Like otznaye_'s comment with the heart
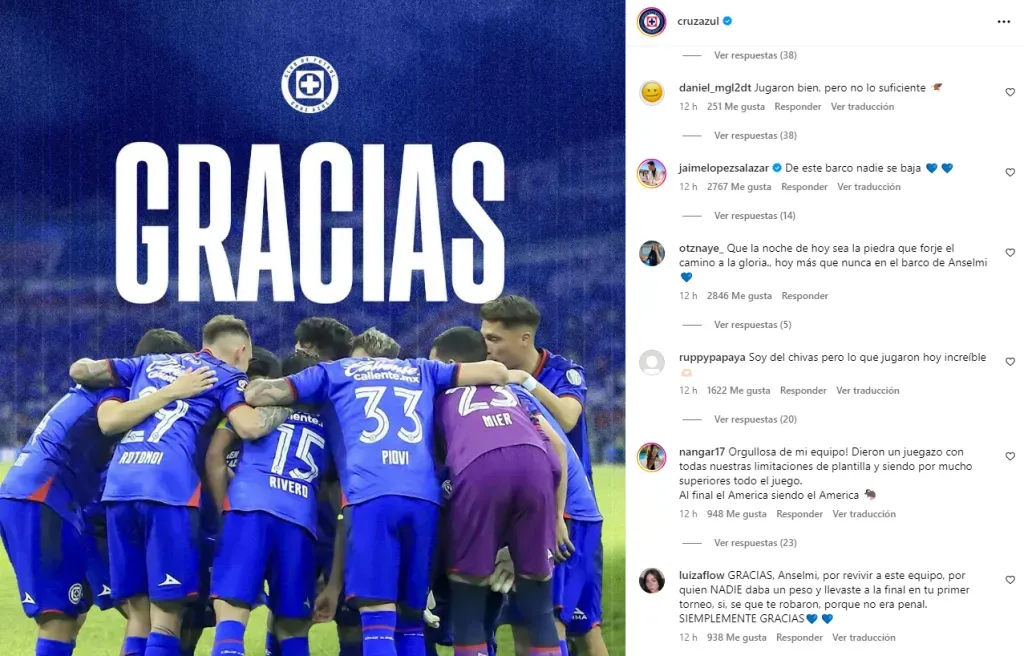The image size is (1024, 656). (1010, 253)
